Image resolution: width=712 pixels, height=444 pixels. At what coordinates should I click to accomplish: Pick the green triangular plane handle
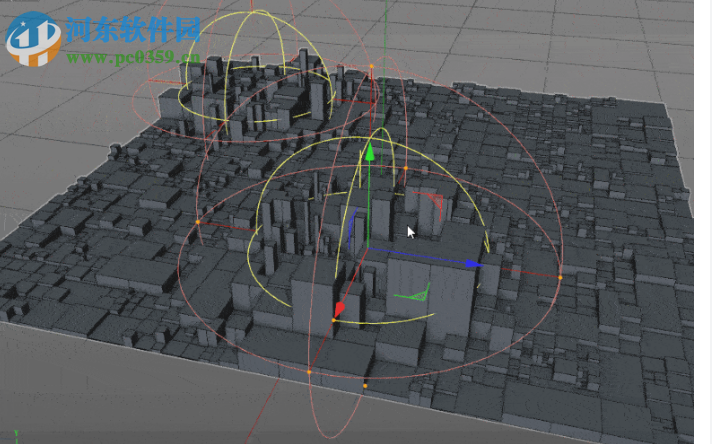417,295
